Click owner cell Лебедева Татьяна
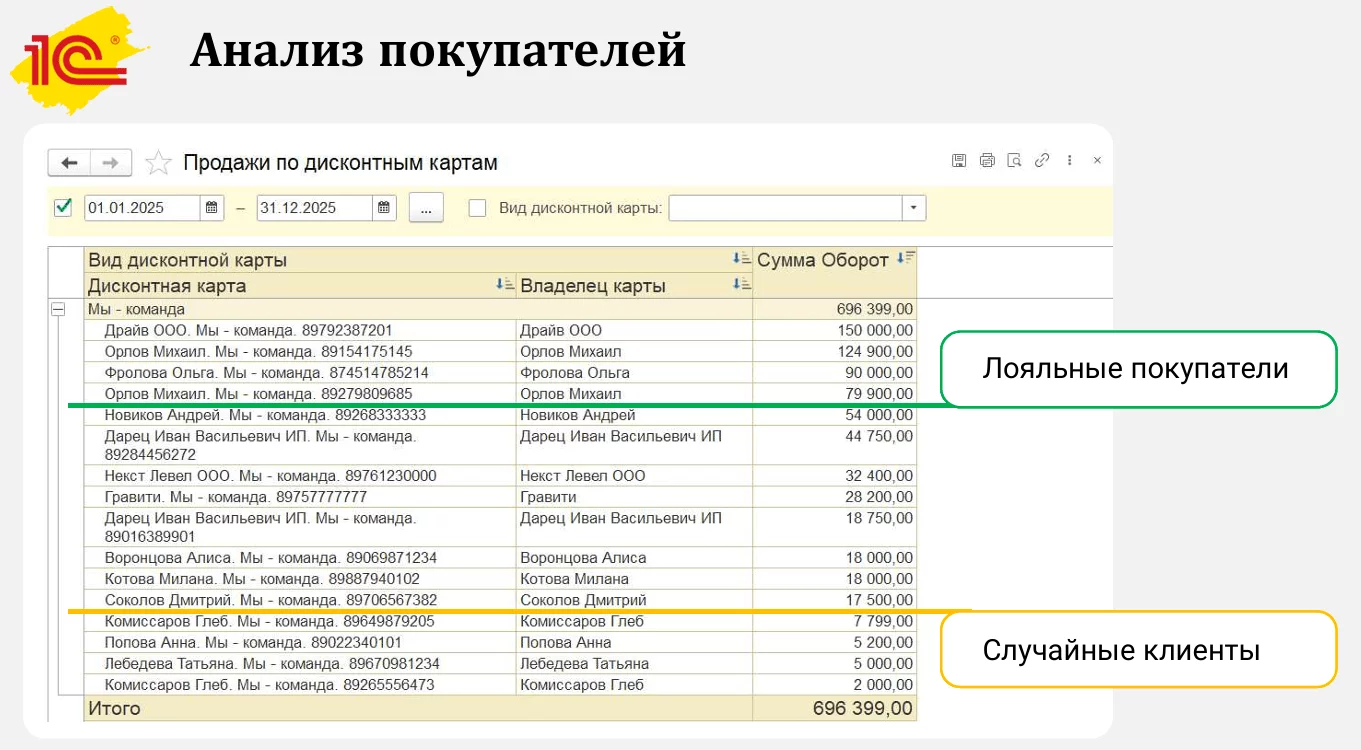Screen dimensions: 1361x750 634,664
